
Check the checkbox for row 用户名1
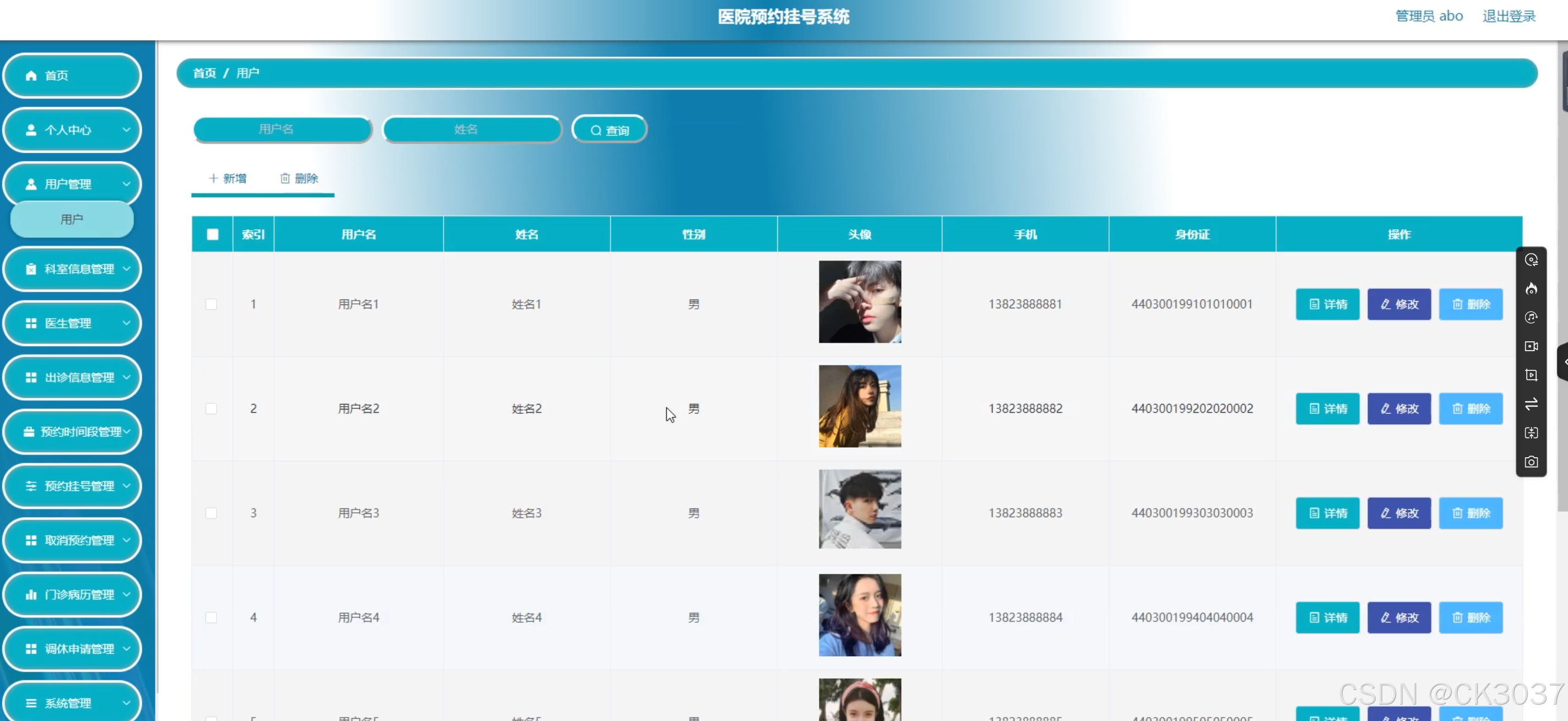[211, 304]
